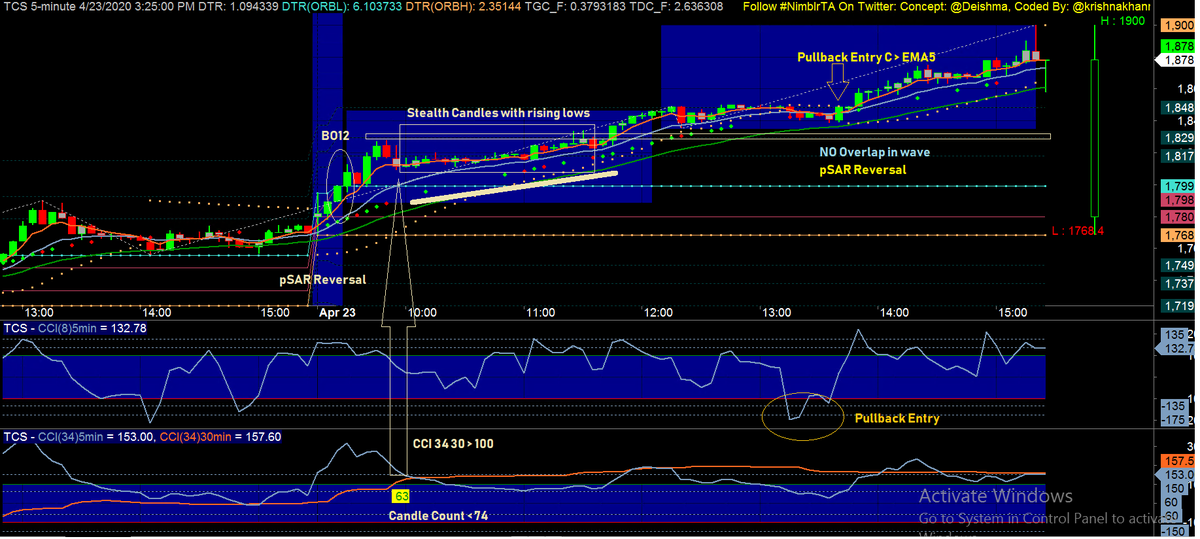Click the CCI 34 30 > 100 annotation
1200x539 pixels.
(x=453, y=443)
